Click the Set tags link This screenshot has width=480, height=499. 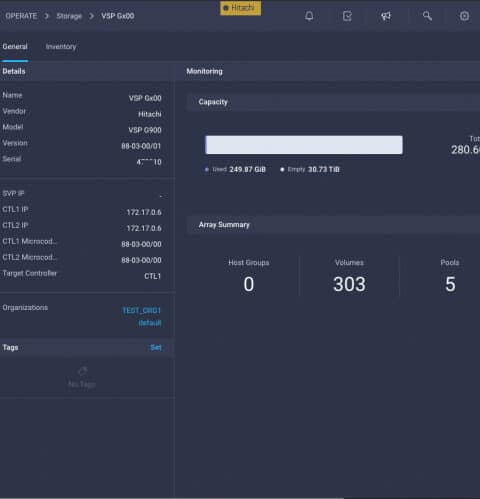pyautogui.click(x=156, y=348)
